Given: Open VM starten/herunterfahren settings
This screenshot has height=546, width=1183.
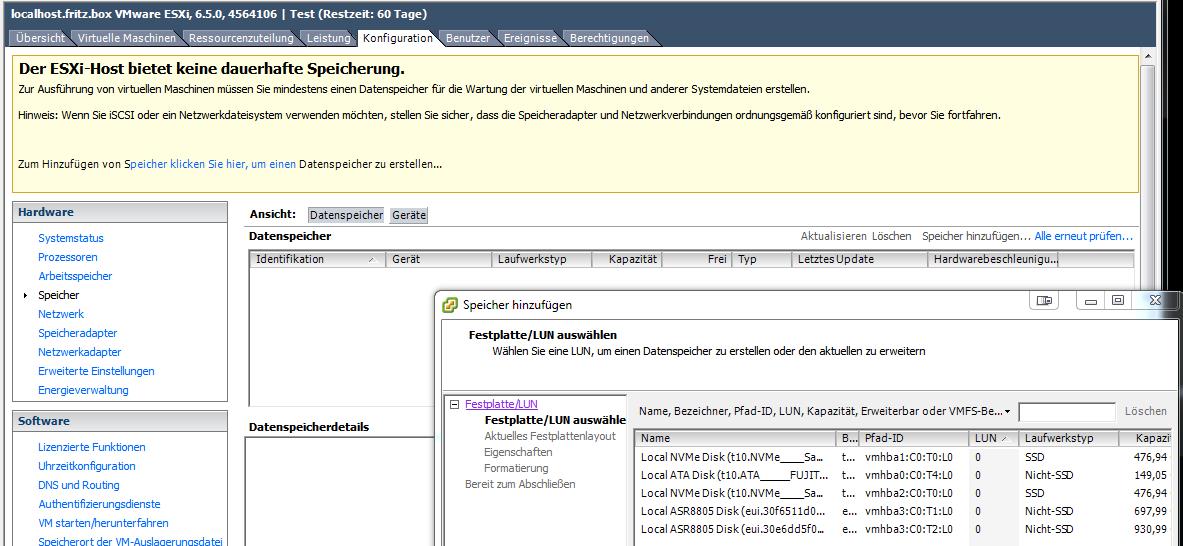Looking at the screenshot, I should (103, 523).
